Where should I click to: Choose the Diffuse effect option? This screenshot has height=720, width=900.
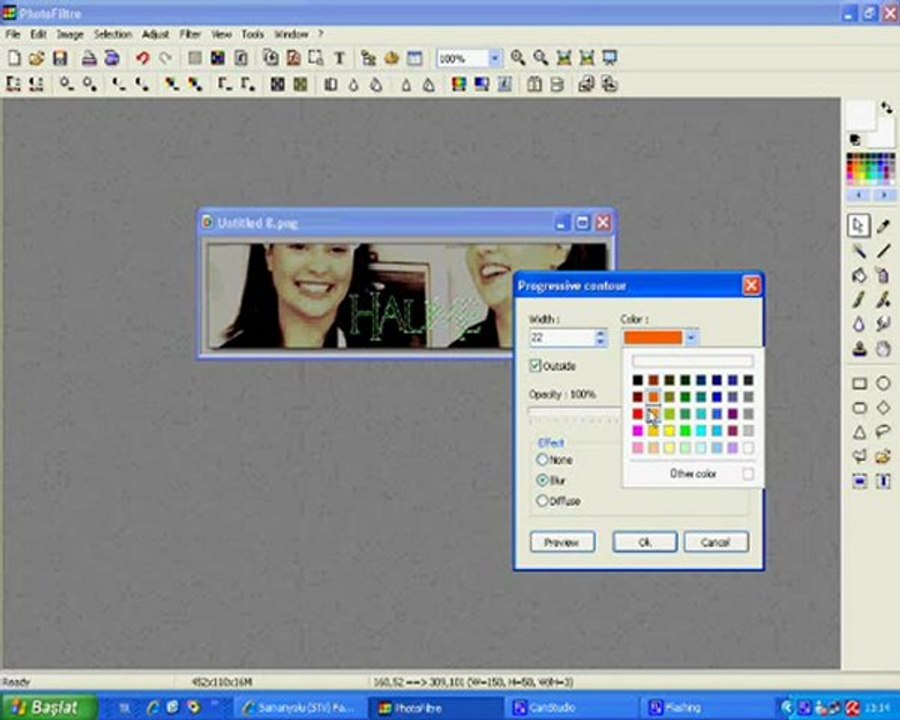click(543, 501)
